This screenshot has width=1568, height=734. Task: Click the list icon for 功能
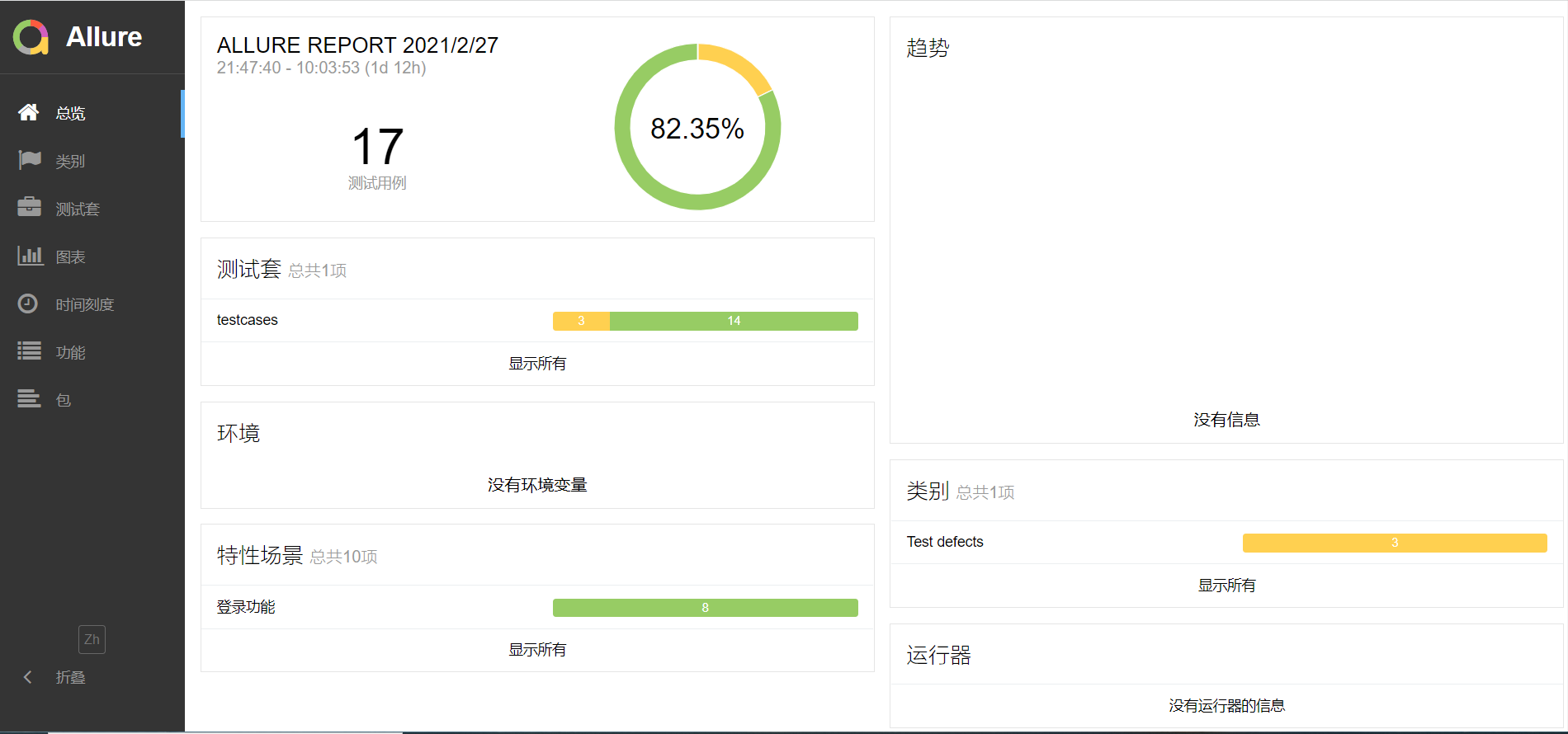point(29,351)
